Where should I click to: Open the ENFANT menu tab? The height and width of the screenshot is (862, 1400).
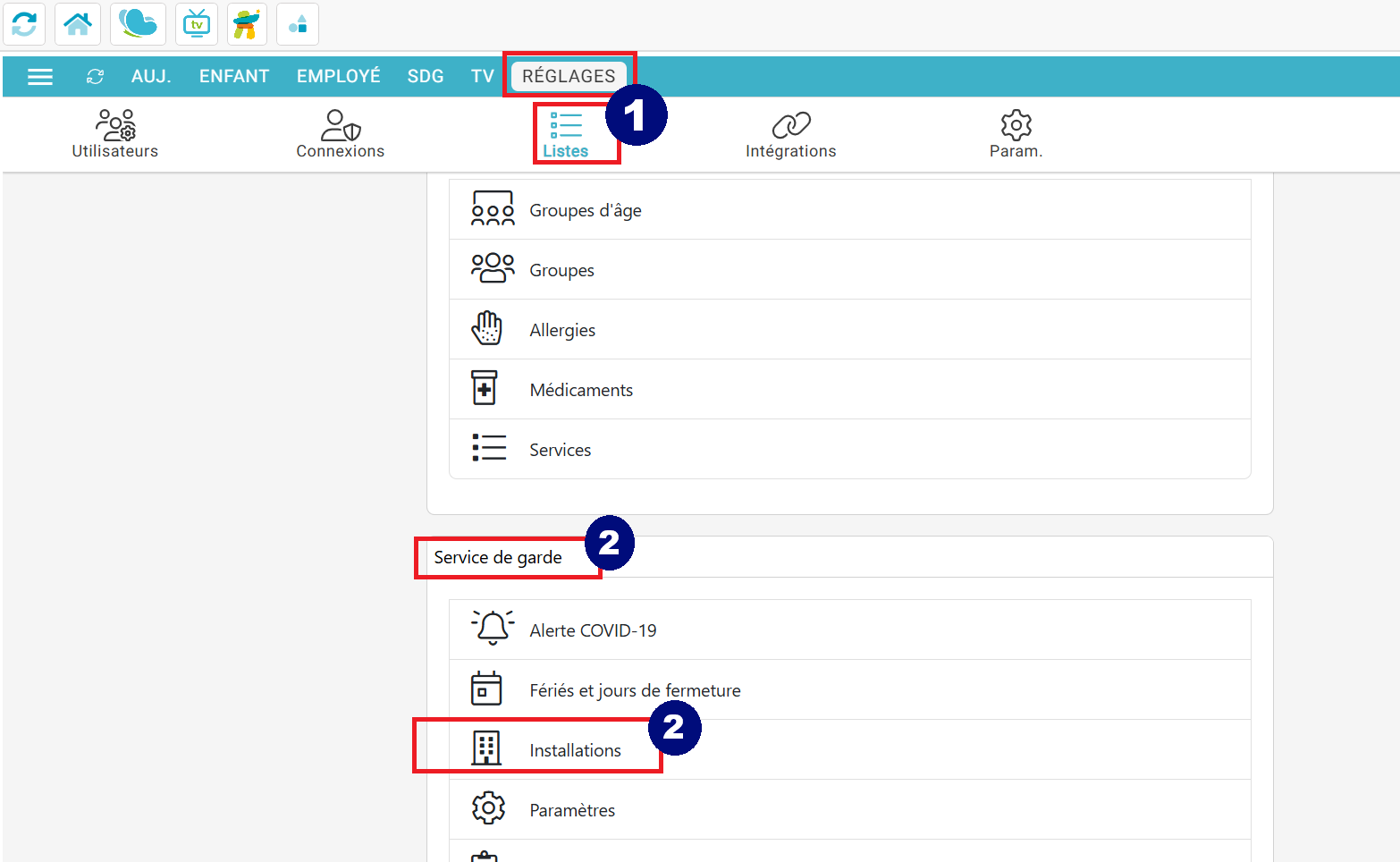click(x=234, y=77)
